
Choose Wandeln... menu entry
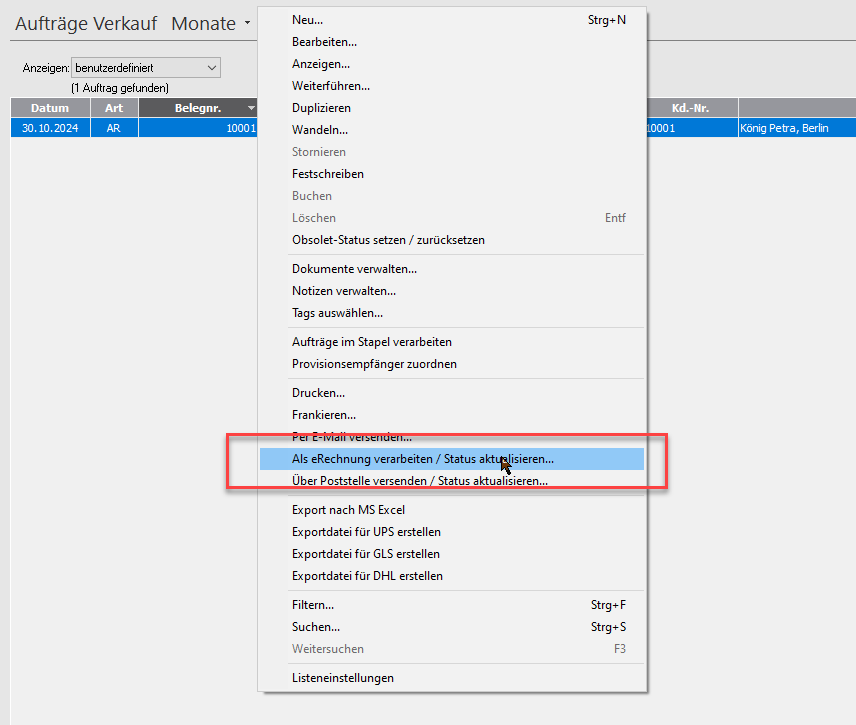coord(452,130)
